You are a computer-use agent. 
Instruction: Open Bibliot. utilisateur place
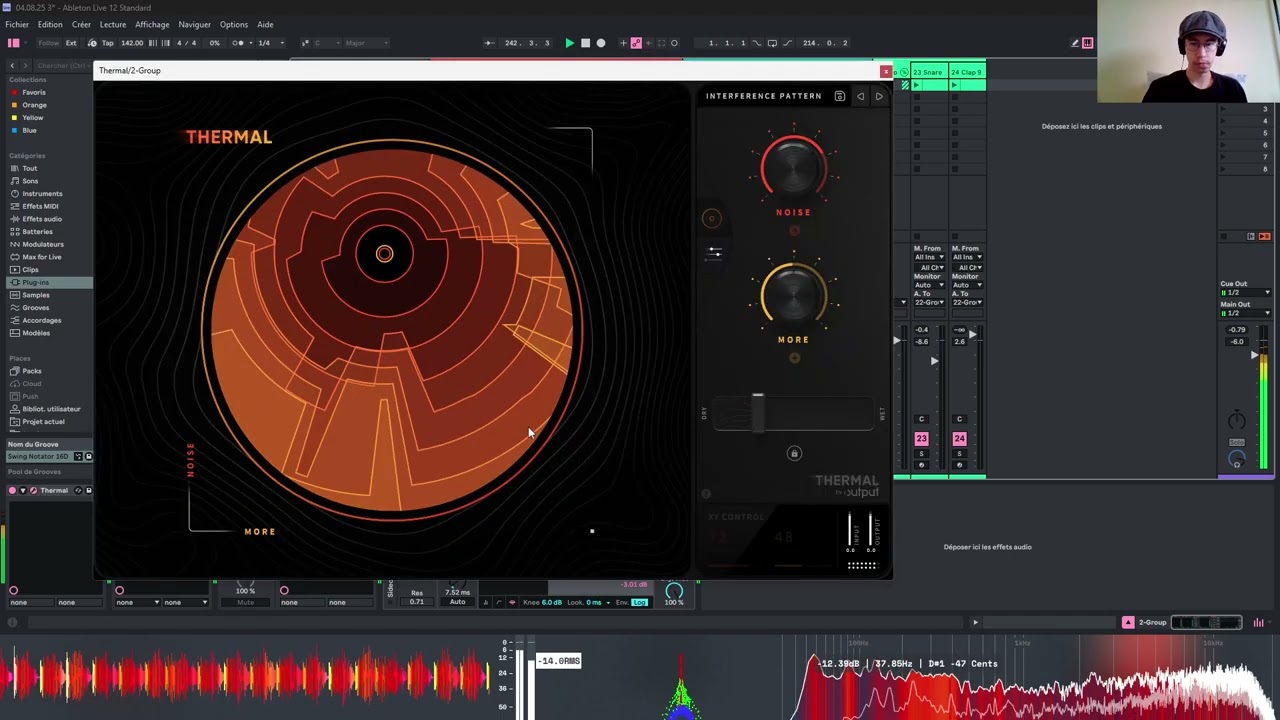(51, 409)
